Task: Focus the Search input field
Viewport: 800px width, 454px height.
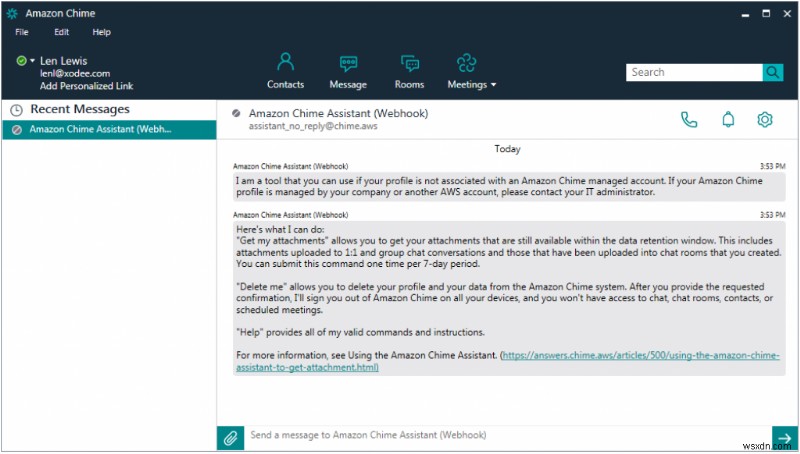Action: 694,72
